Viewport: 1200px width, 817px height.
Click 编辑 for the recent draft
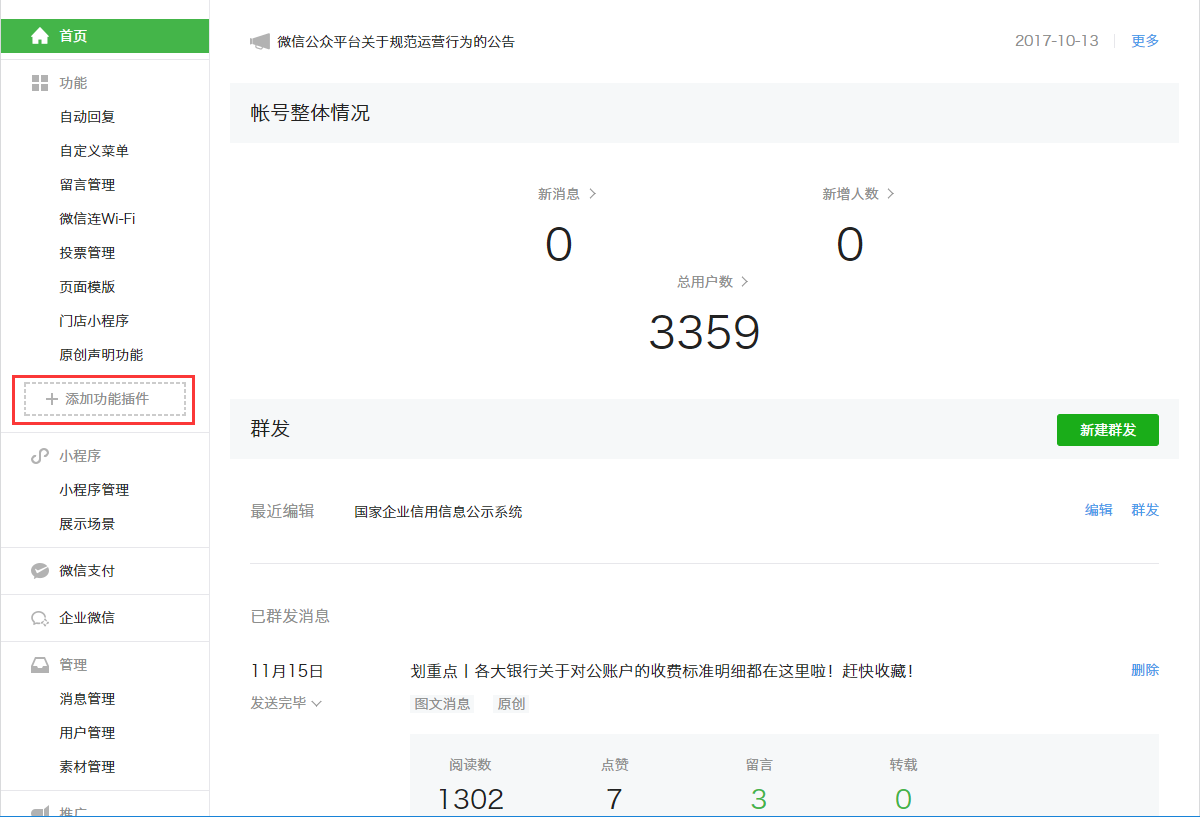point(1099,510)
